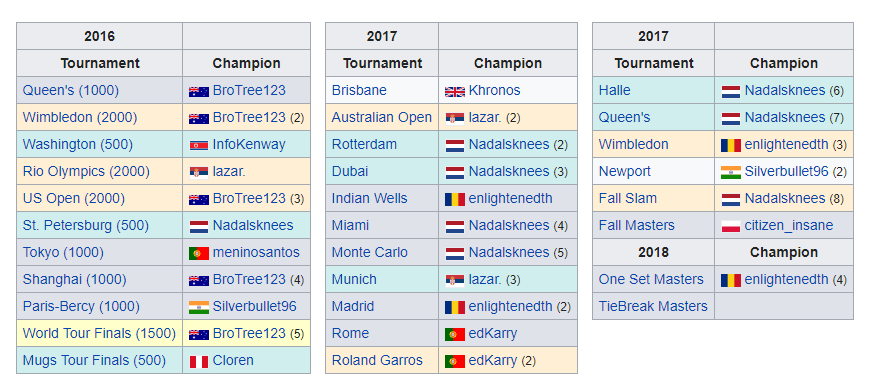The height and width of the screenshot is (387, 895).
Task: Open edKarry profile in the Rome row
Action: pyautogui.click(x=493, y=333)
